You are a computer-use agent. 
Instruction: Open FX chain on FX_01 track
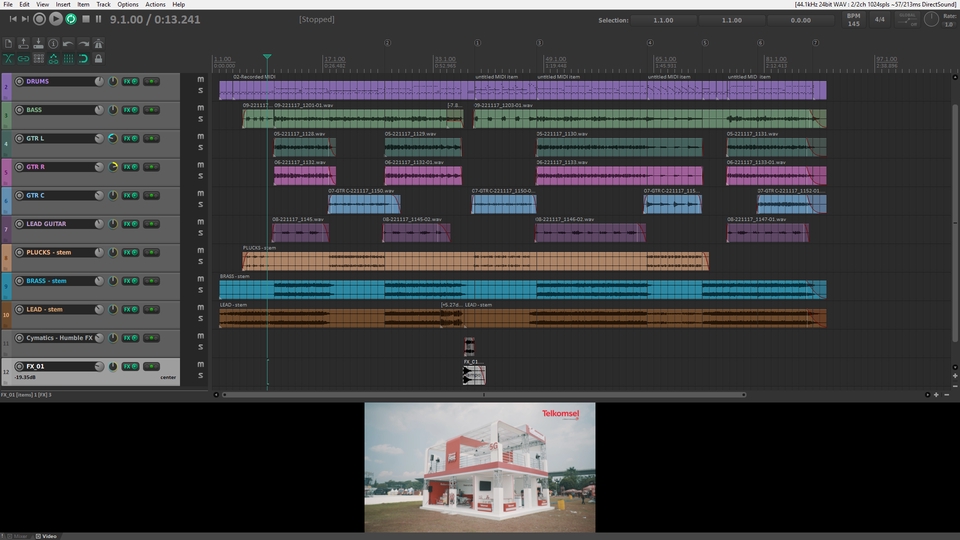click(127, 366)
